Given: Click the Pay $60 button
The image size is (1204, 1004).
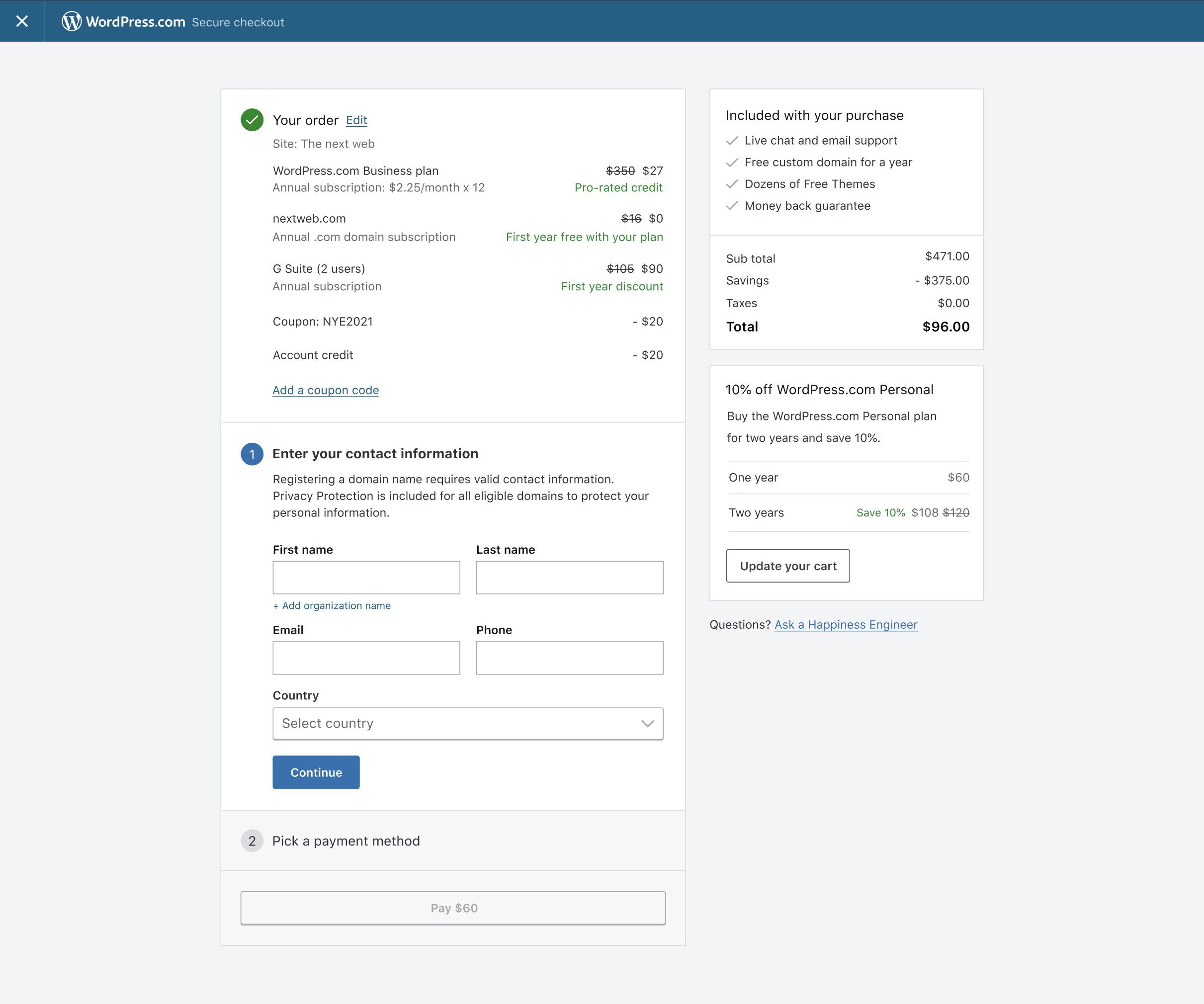Looking at the screenshot, I should click(453, 908).
